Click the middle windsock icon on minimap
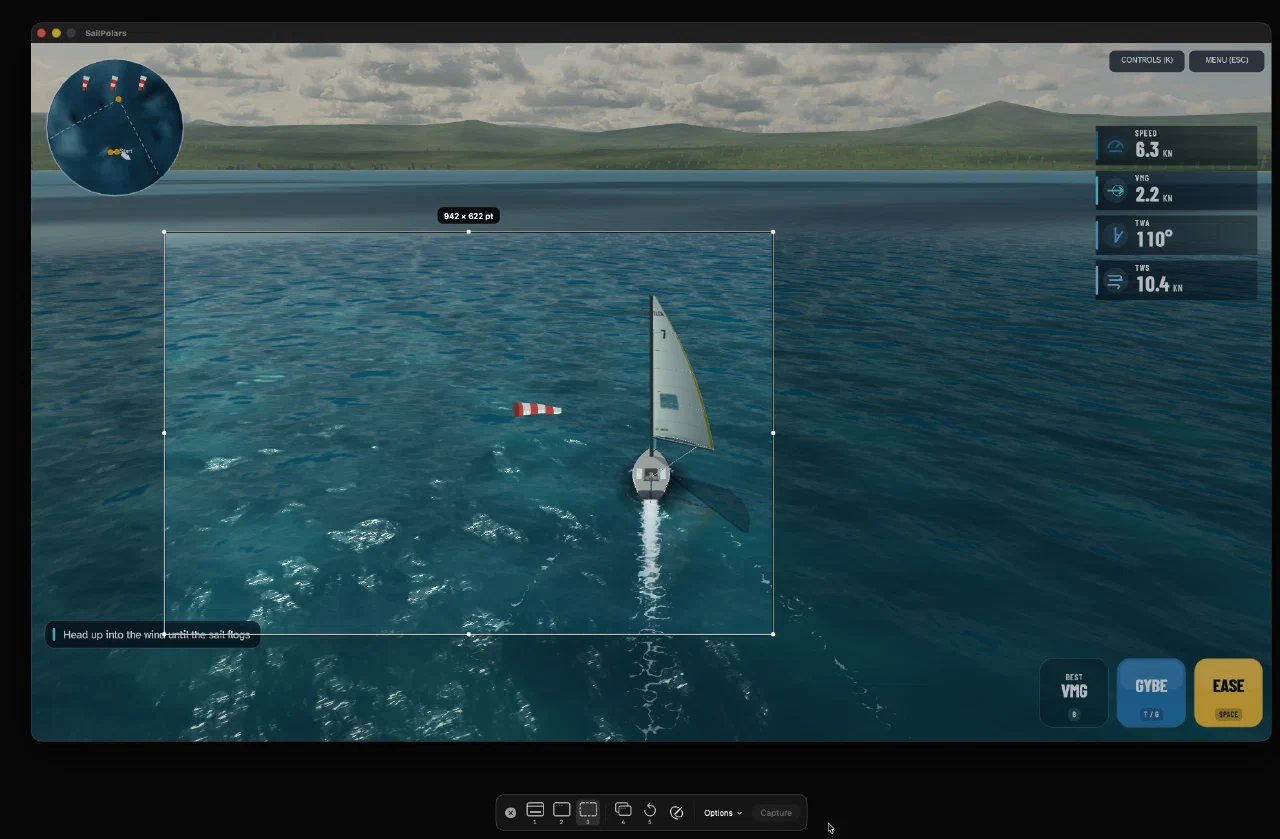This screenshot has height=839, width=1280. (x=114, y=81)
